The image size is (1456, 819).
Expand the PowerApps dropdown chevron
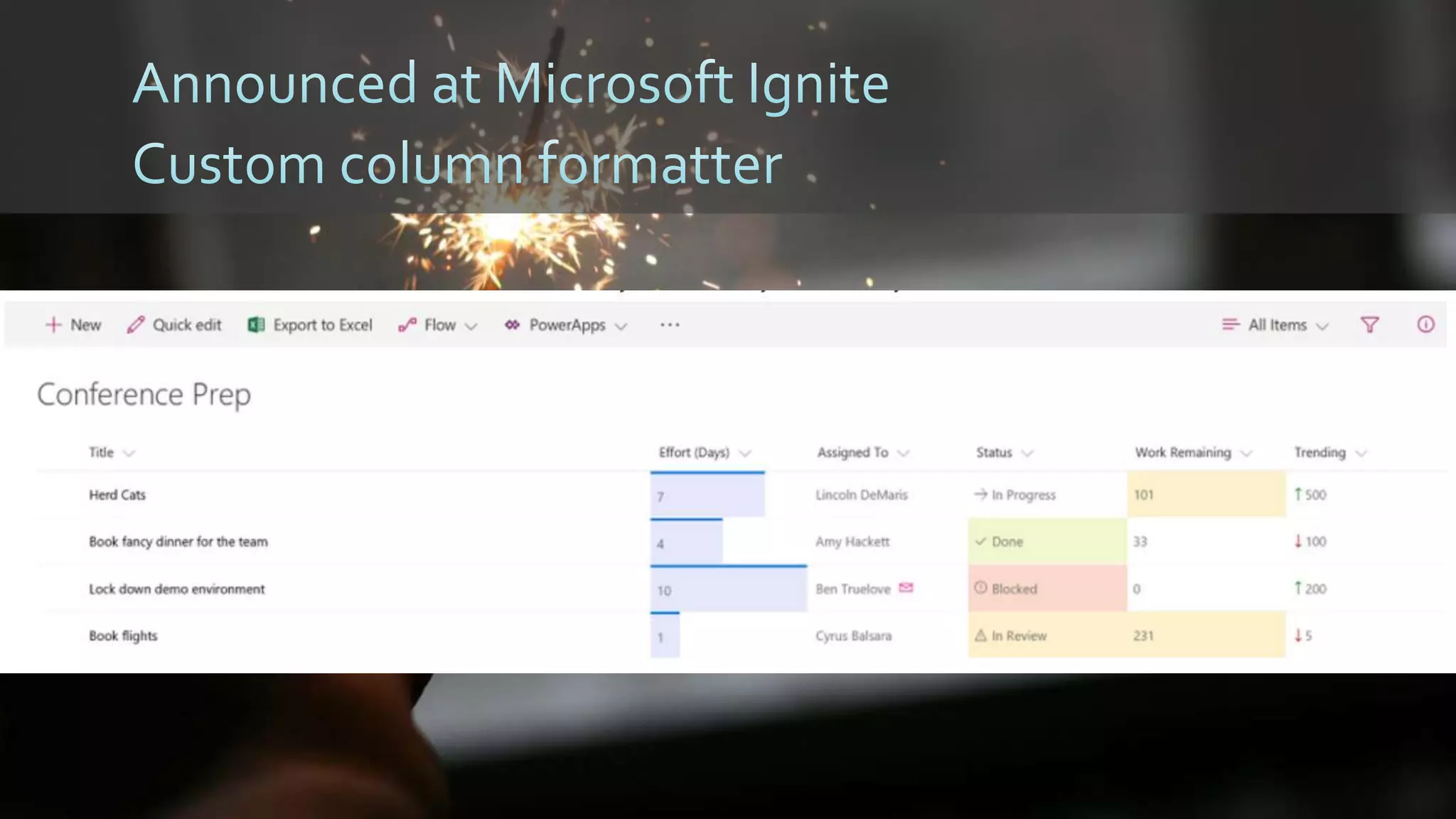click(x=621, y=326)
